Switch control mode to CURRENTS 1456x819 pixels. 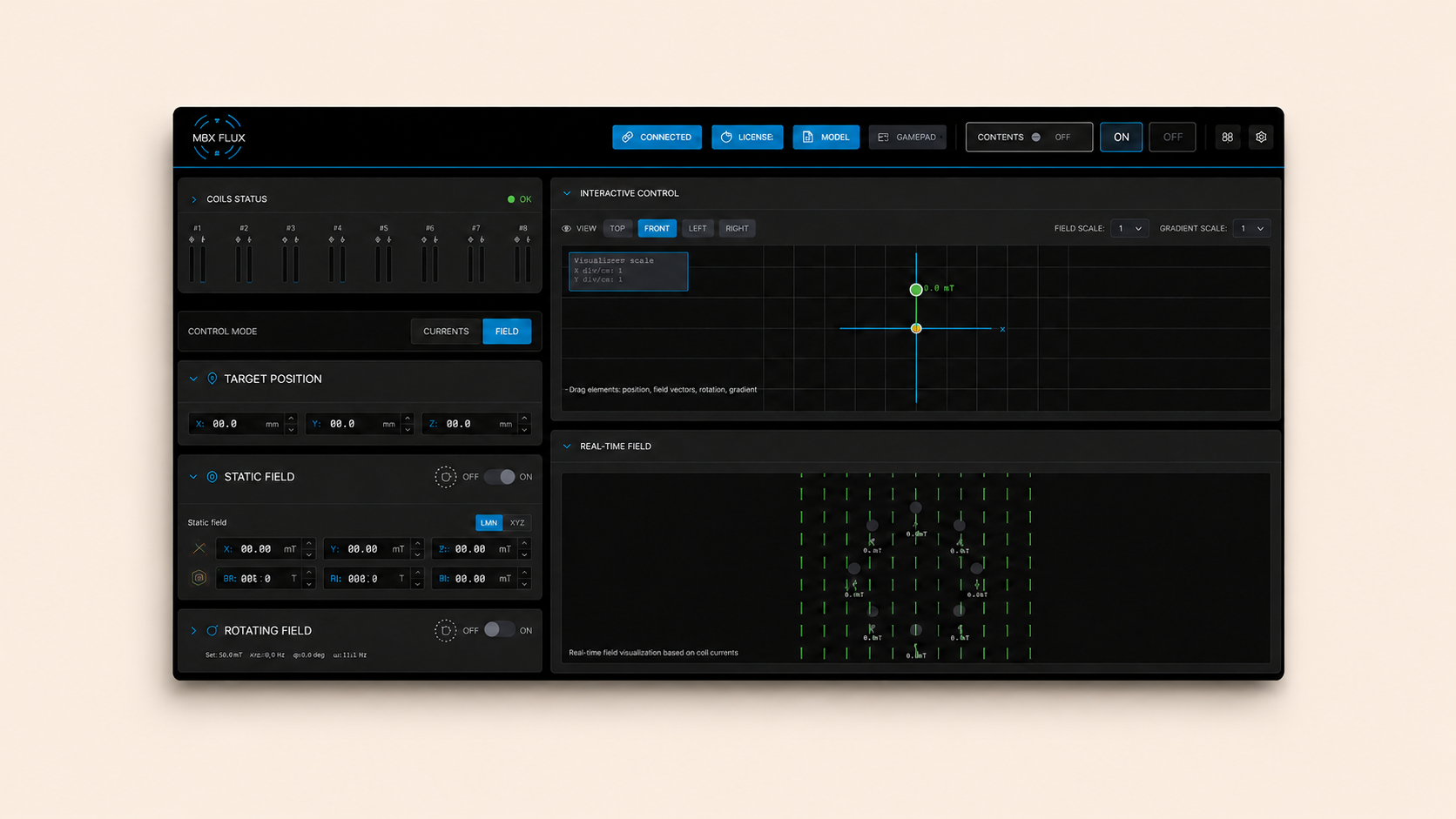(446, 332)
